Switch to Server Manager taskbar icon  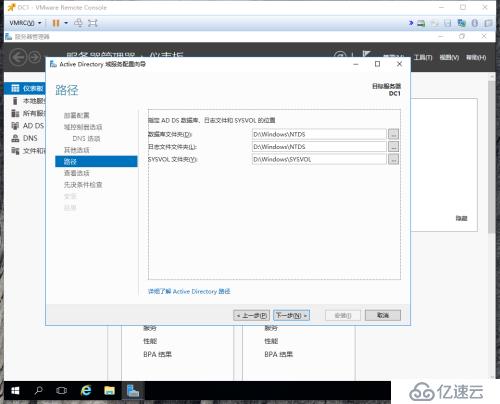[x=133, y=390]
